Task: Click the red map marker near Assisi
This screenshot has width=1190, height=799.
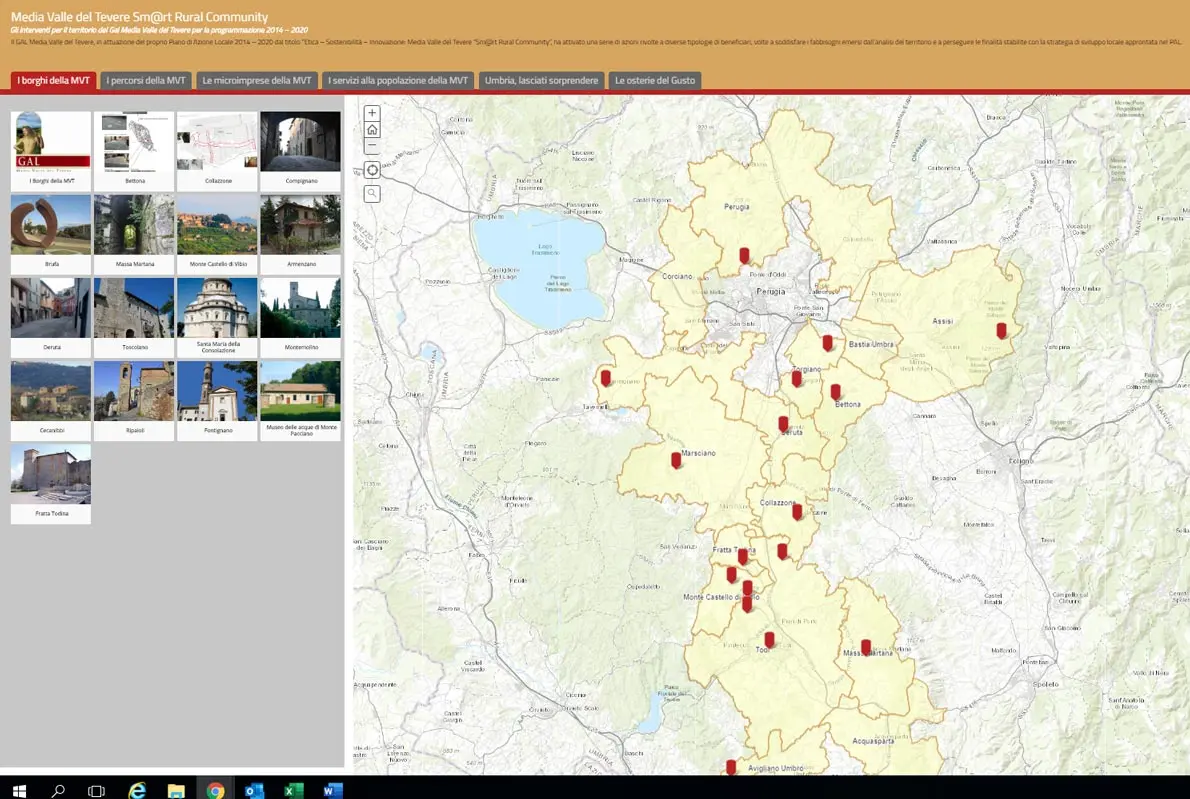Action: [1001, 330]
